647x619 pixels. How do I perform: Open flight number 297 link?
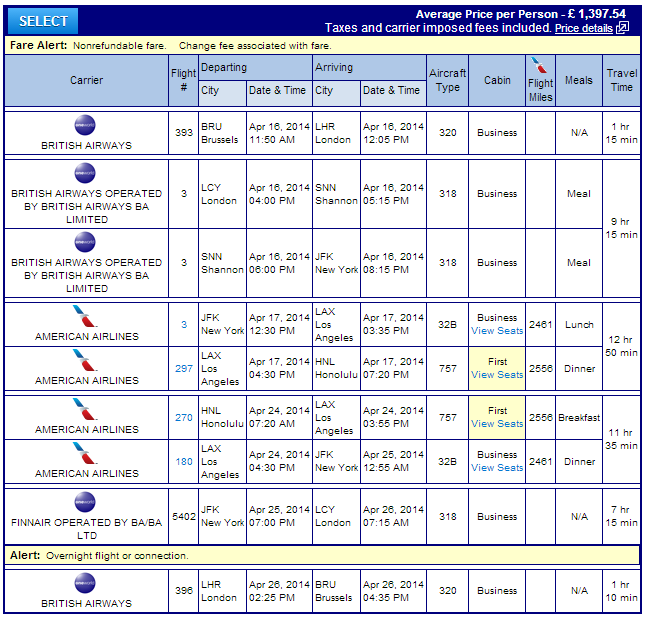coord(184,368)
